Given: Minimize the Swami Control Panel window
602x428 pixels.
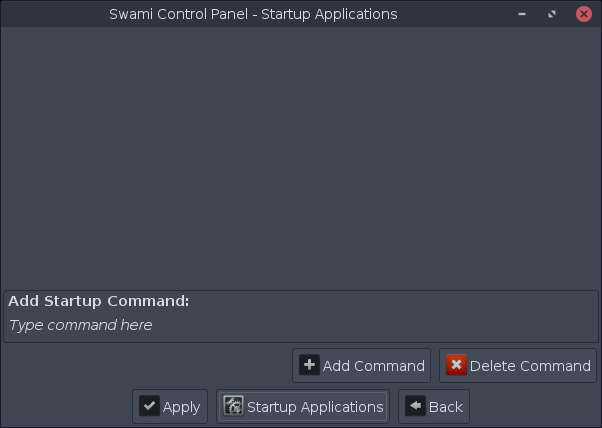Looking at the screenshot, I should tap(522, 14).
